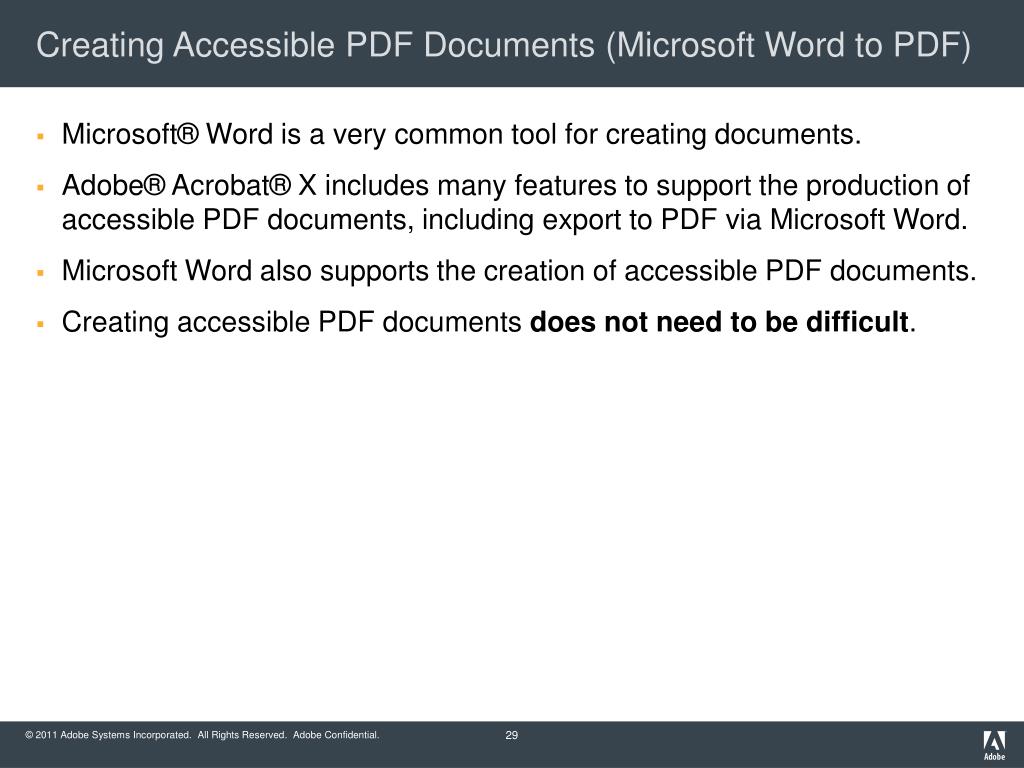Click the bullet 'Microsoft® Word is a very common tool'

(x=461, y=135)
